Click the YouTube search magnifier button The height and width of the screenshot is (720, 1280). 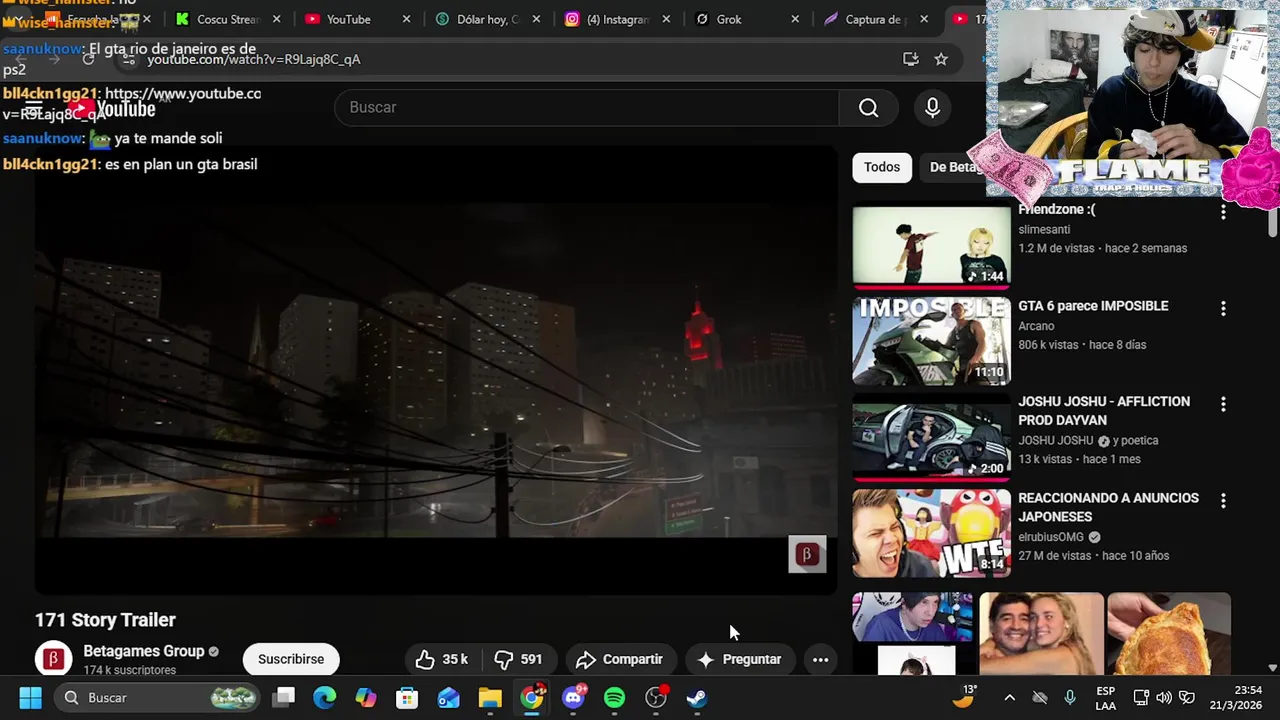[x=868, y=108]
